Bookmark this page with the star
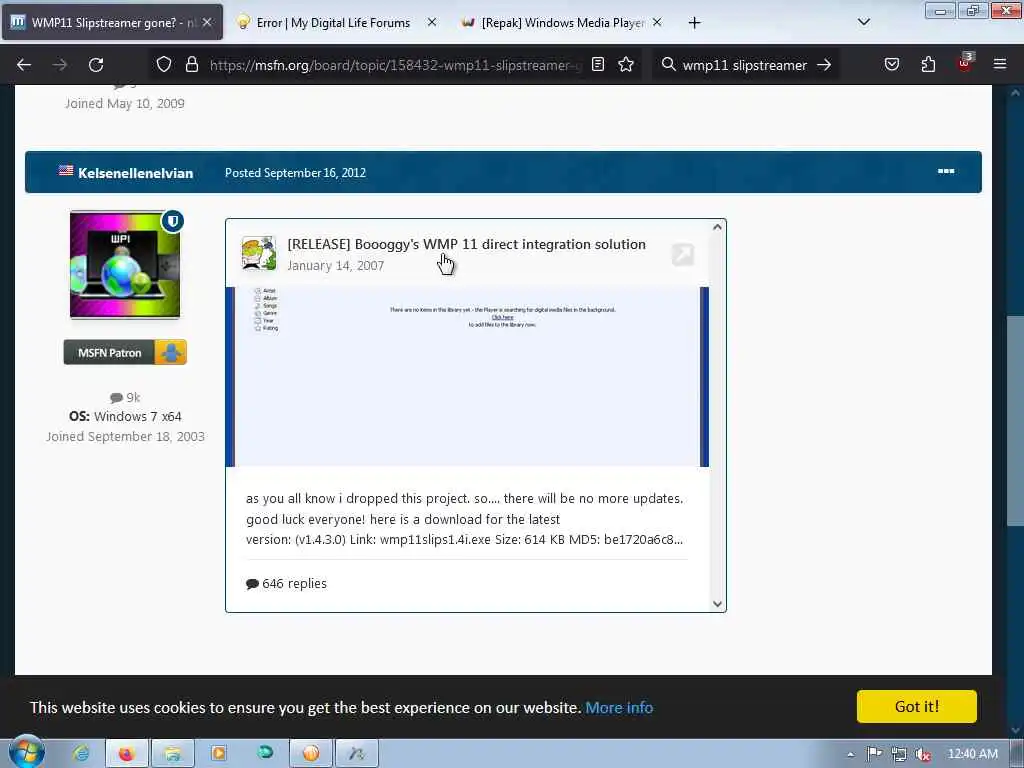 (626, 64)
